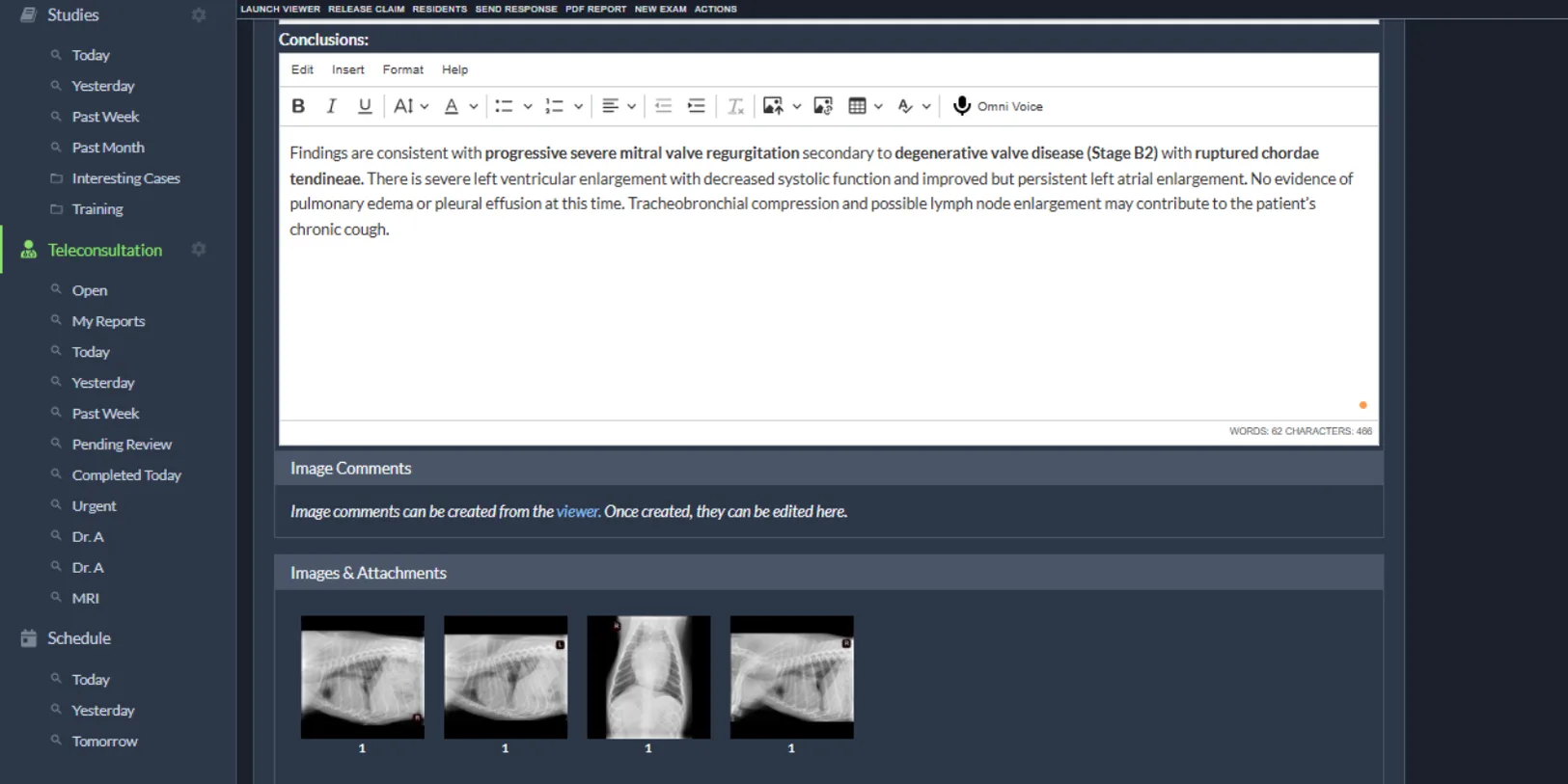Screen dimensions: 1568x784
Task: Insert a bulleted list
Action: pos(504,106)
